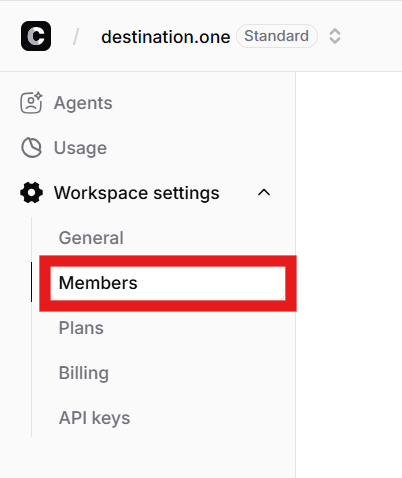Open the Usage page
The height and width of the screenshot is (478, 402).
[x=80, y=148]
